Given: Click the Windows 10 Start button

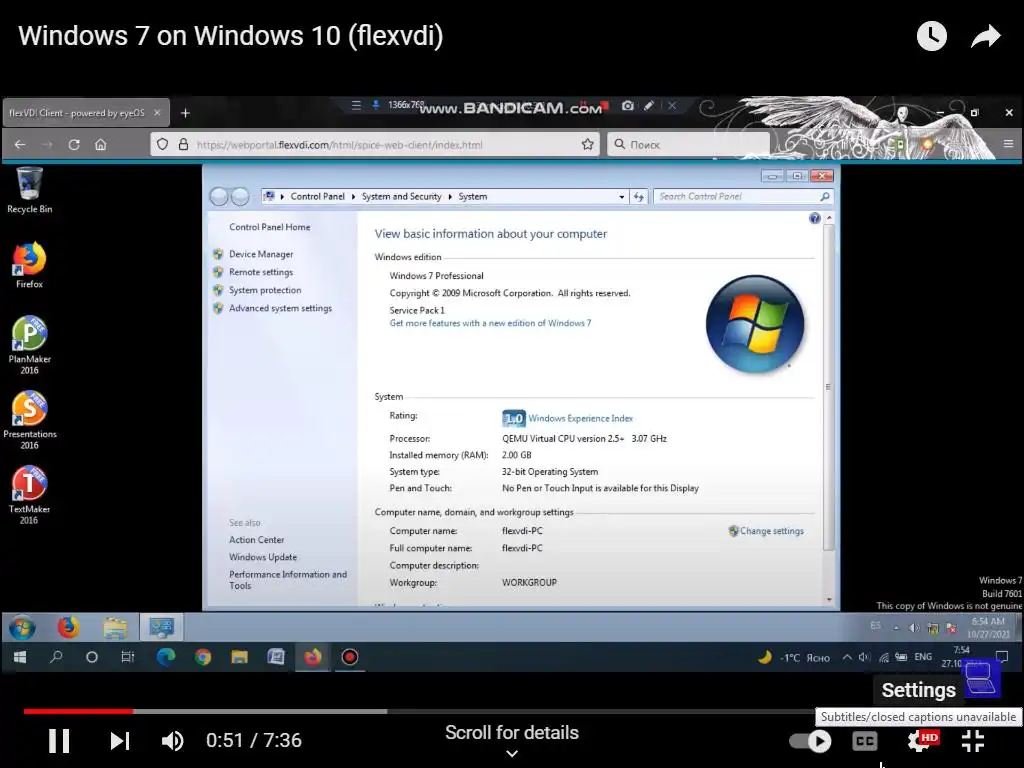Looking at the screenshot, I should [20, 657].
